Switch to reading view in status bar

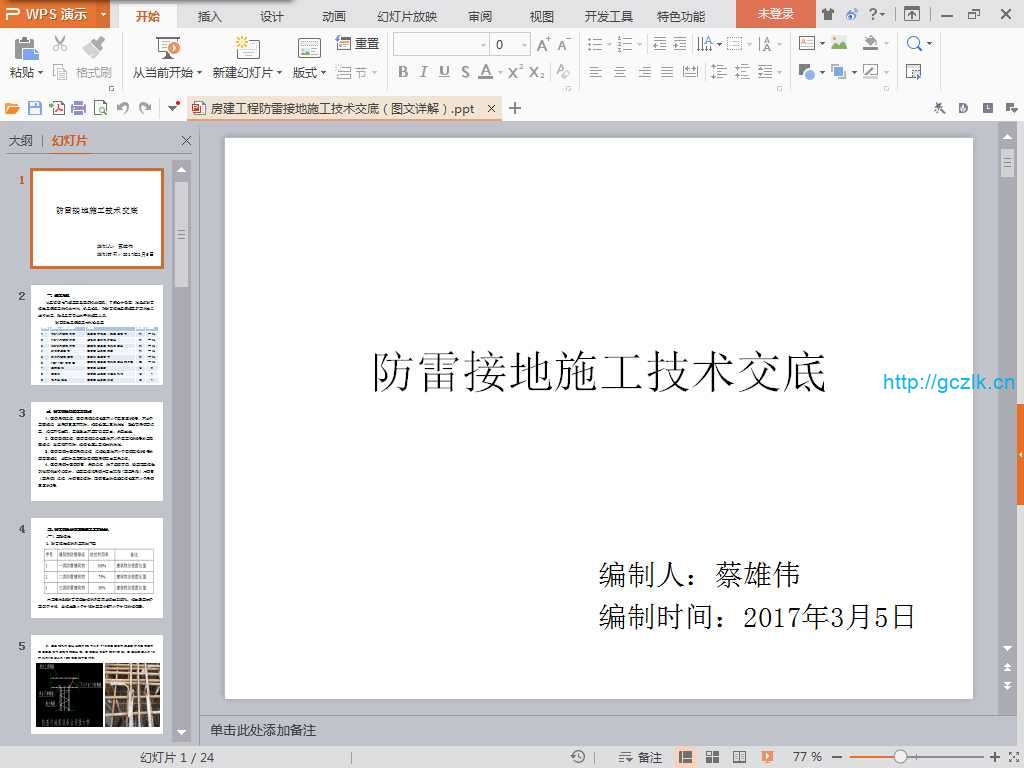(x=740, y=757)
